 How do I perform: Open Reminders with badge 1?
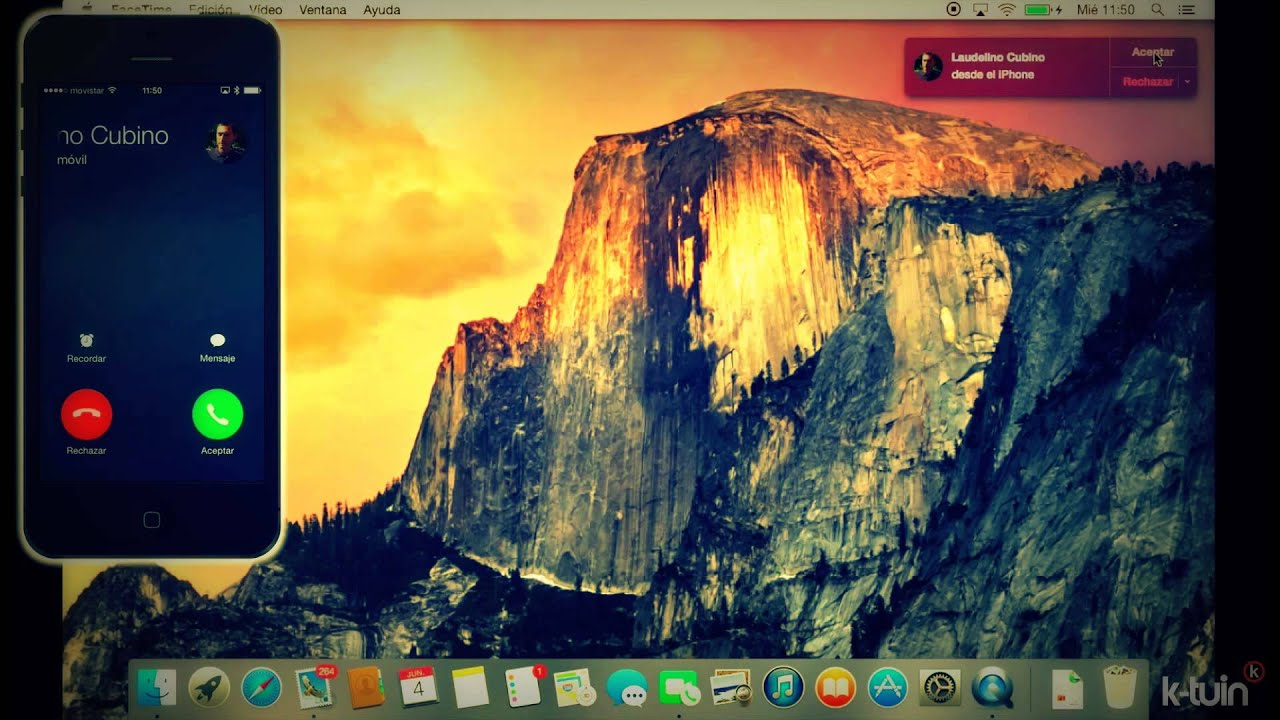tap(523, 686)
